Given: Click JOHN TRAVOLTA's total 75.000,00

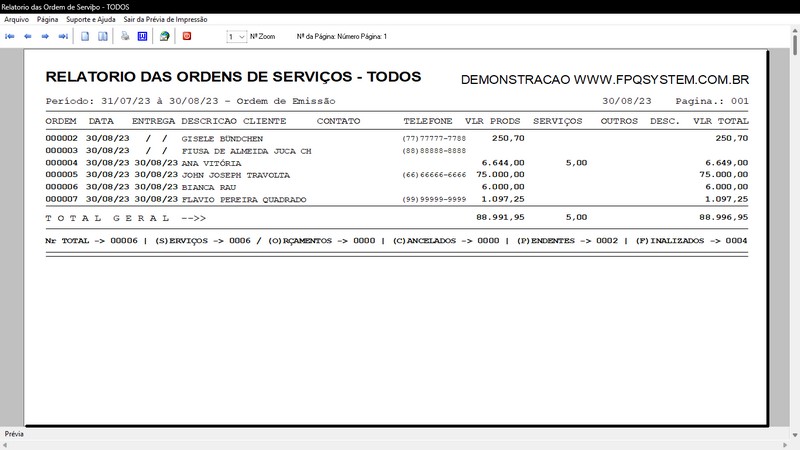Looking at the screenshot, I should (723, 174).
